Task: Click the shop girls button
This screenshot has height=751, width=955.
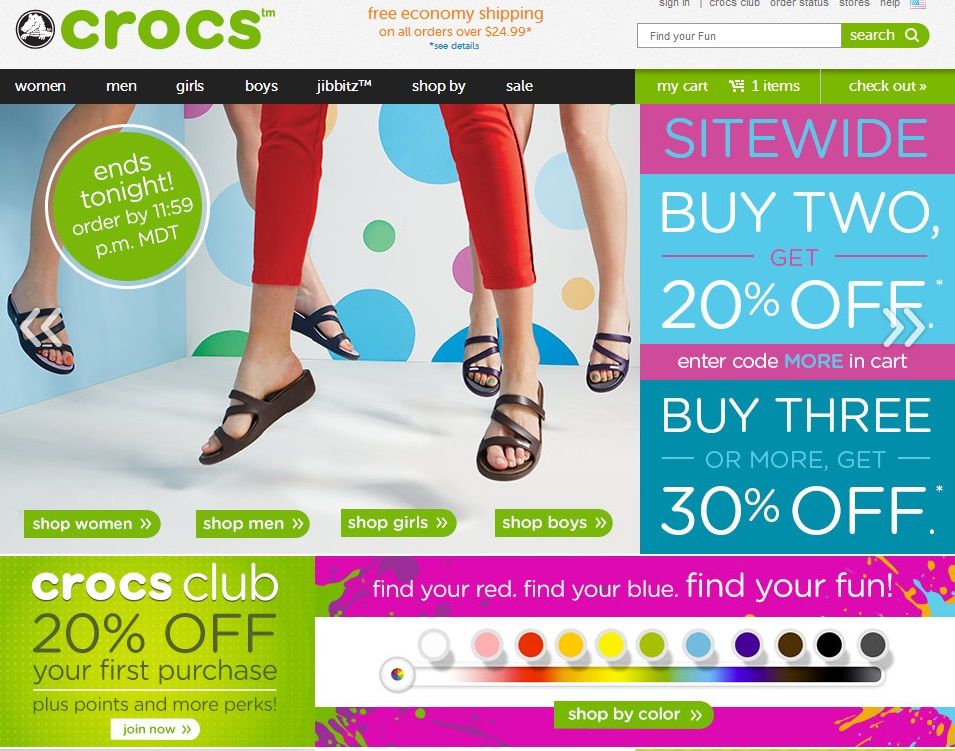Action: (x=398, y=523)
